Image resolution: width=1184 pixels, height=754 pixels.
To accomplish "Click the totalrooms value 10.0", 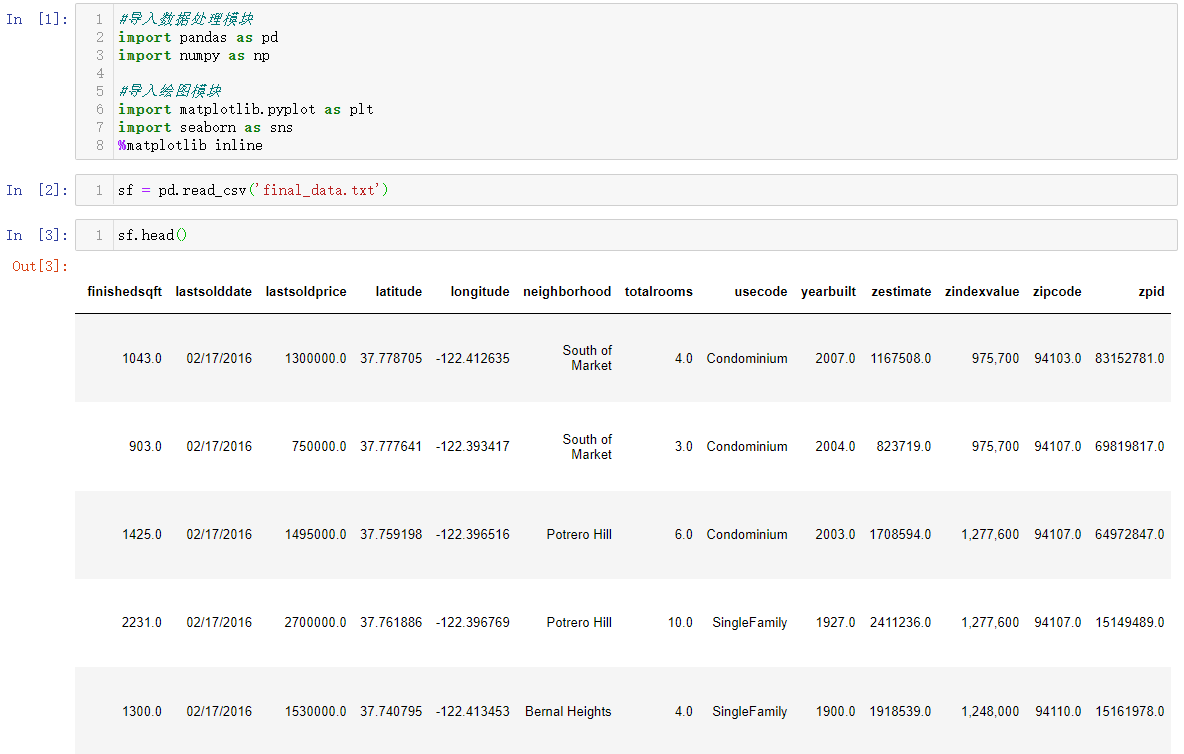I will 680,623.
